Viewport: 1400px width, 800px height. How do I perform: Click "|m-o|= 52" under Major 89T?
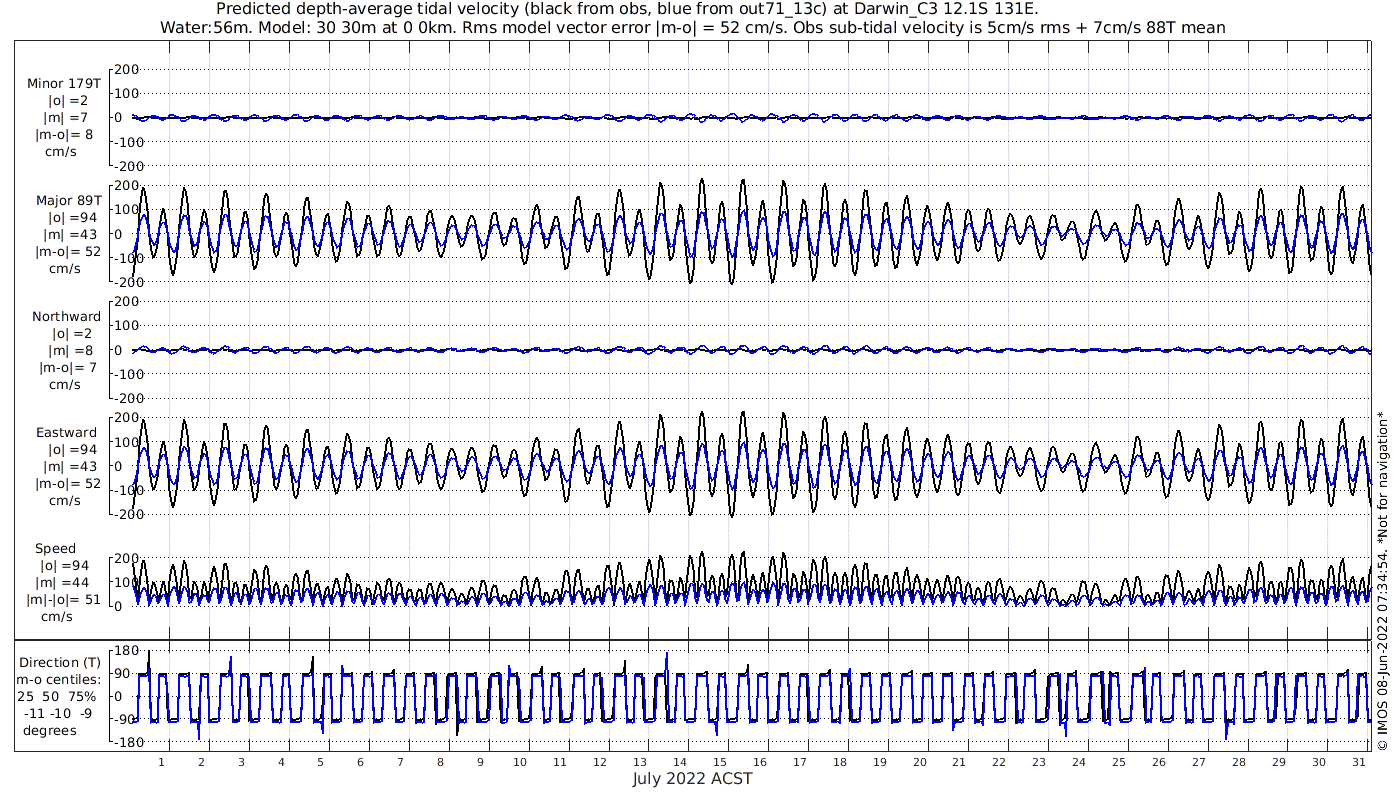tap(68, 252)
